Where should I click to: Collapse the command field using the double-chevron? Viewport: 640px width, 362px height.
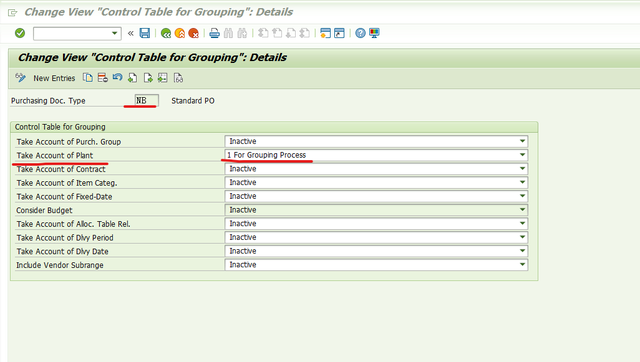coord(131,33)
